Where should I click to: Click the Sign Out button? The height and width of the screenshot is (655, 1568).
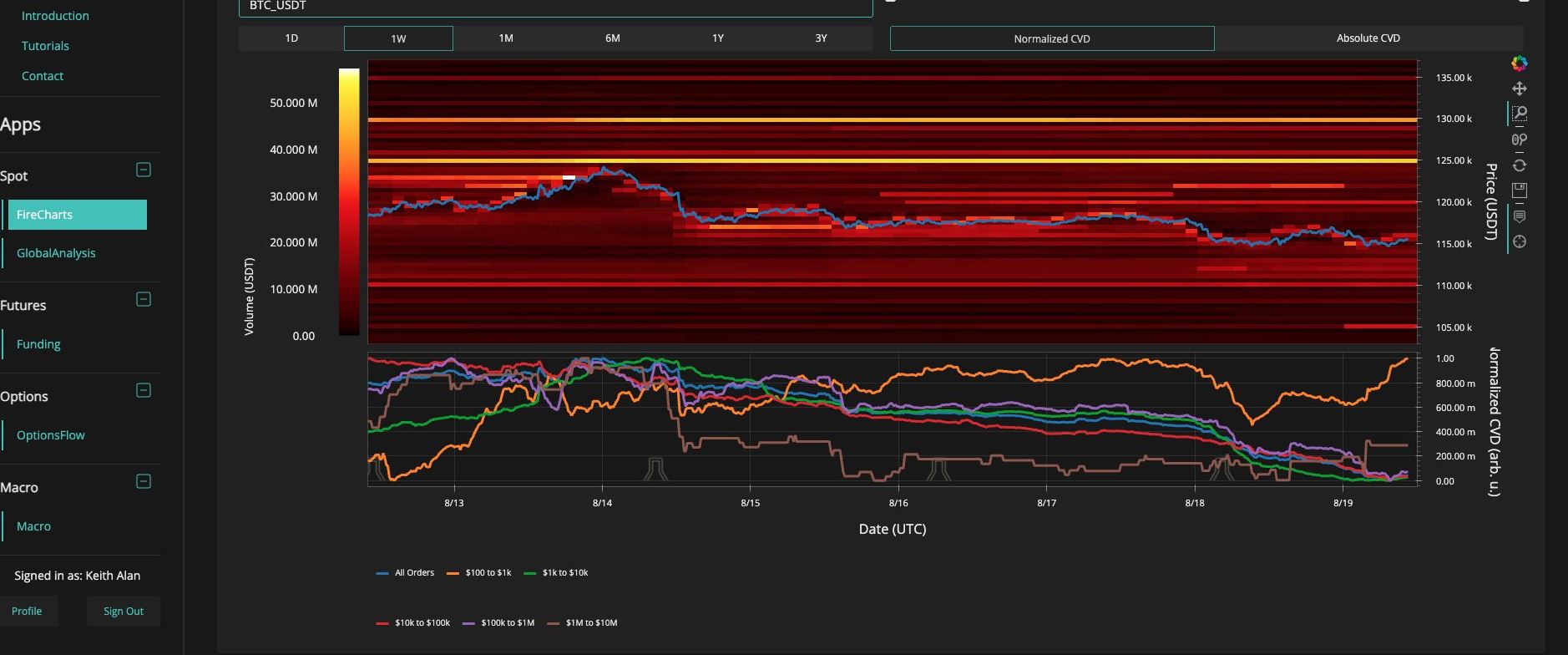tap(124, 612)
